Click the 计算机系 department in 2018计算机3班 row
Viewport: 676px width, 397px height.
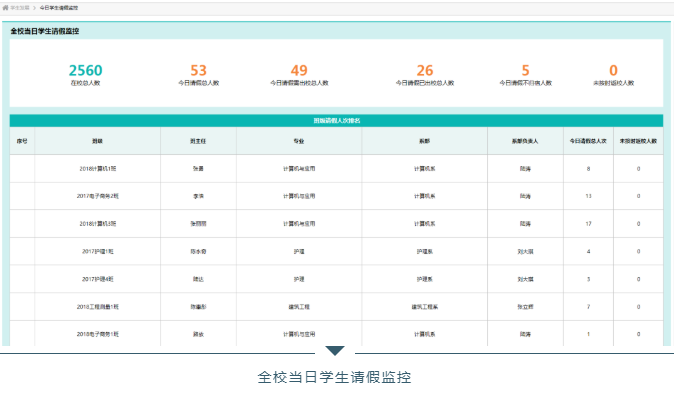pos(425,224)
